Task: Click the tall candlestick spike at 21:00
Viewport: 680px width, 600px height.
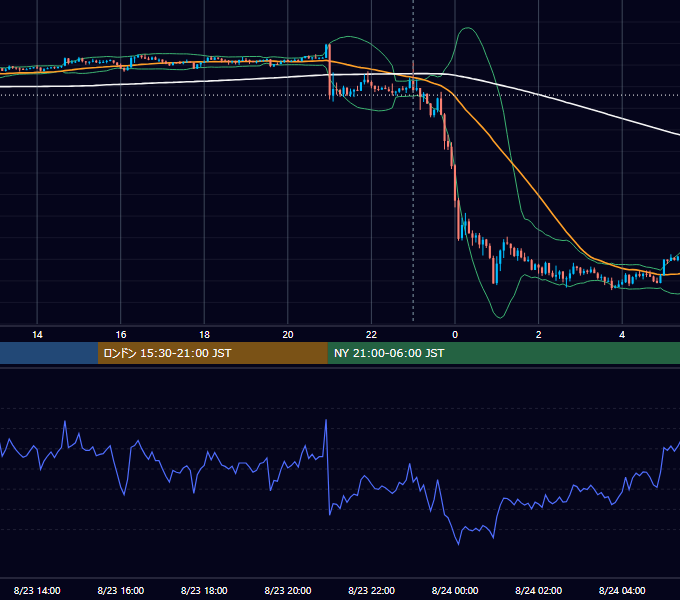Action: [330, 72]
